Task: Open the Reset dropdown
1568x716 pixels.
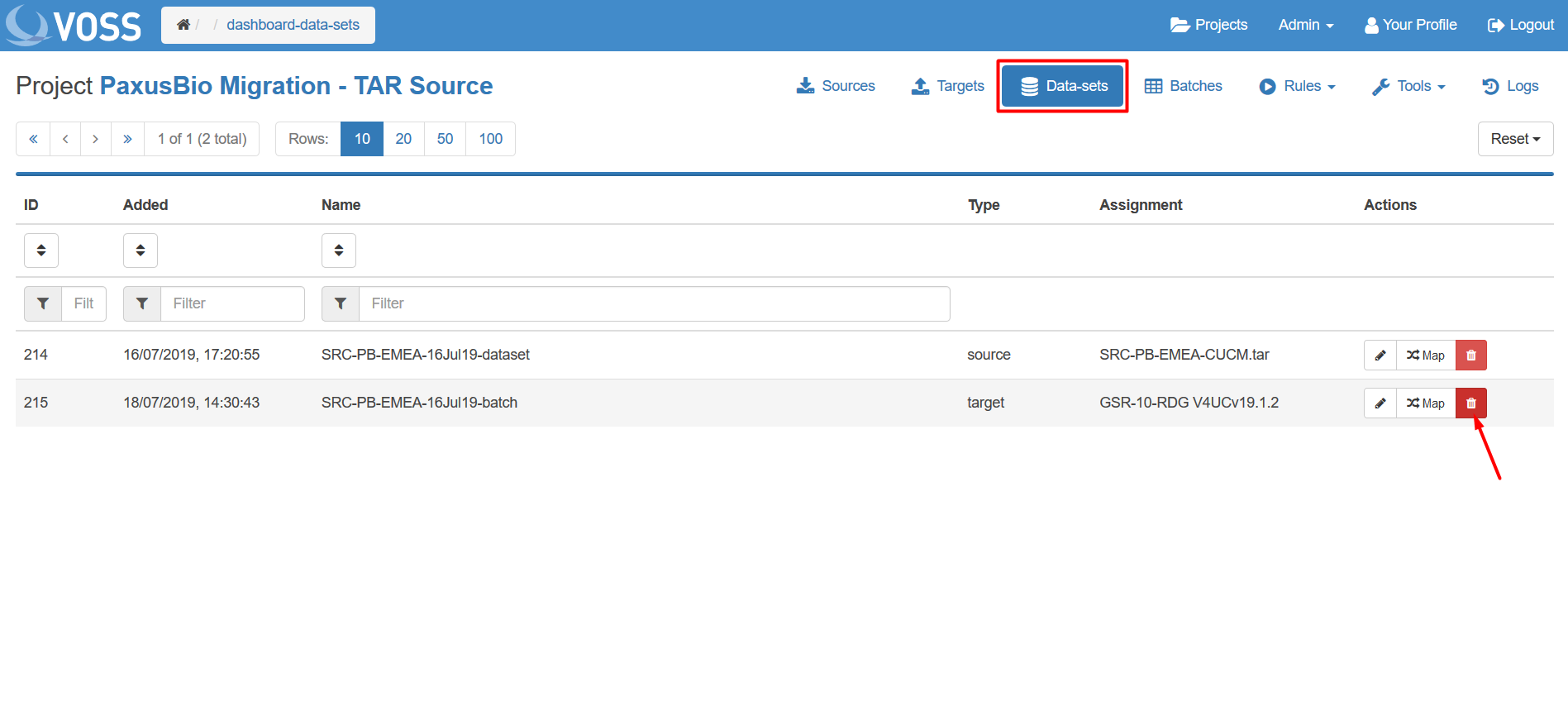Action: (x=1514, y=139)
